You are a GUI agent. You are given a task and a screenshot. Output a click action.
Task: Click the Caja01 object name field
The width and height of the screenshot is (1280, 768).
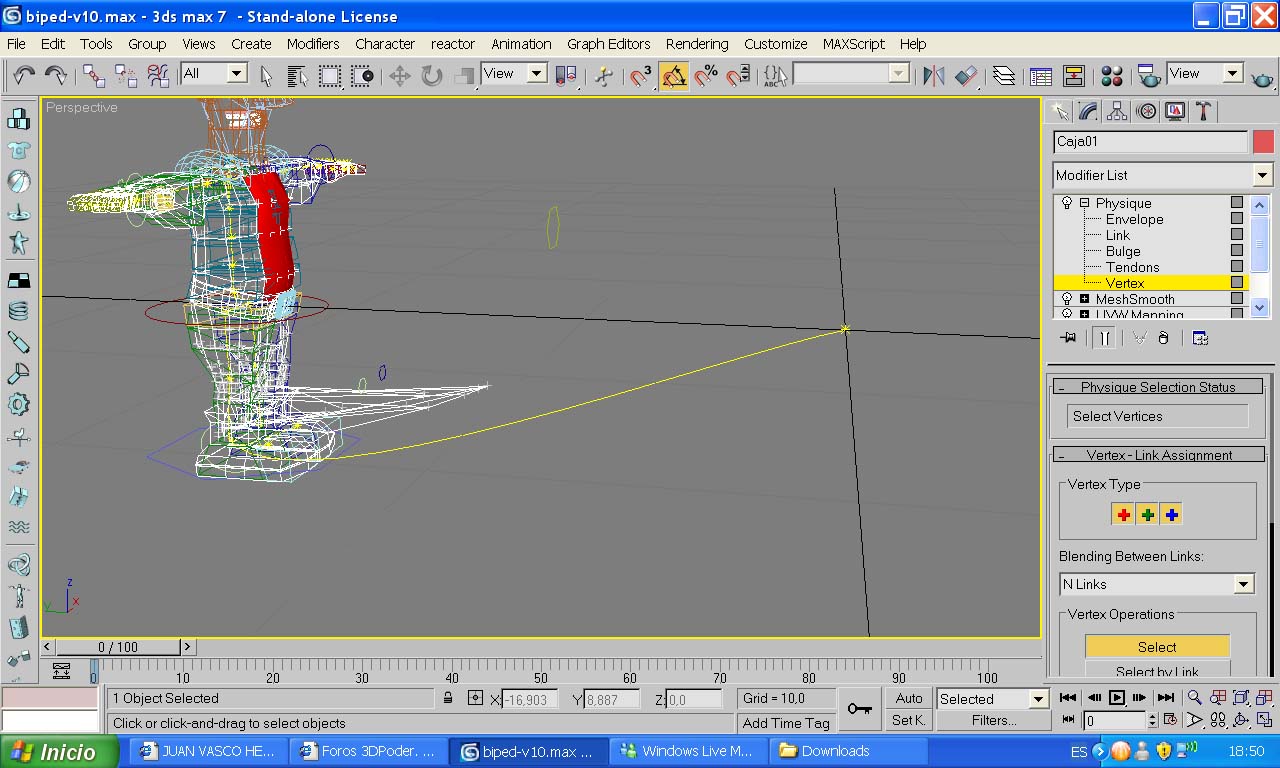(1150, 142)
